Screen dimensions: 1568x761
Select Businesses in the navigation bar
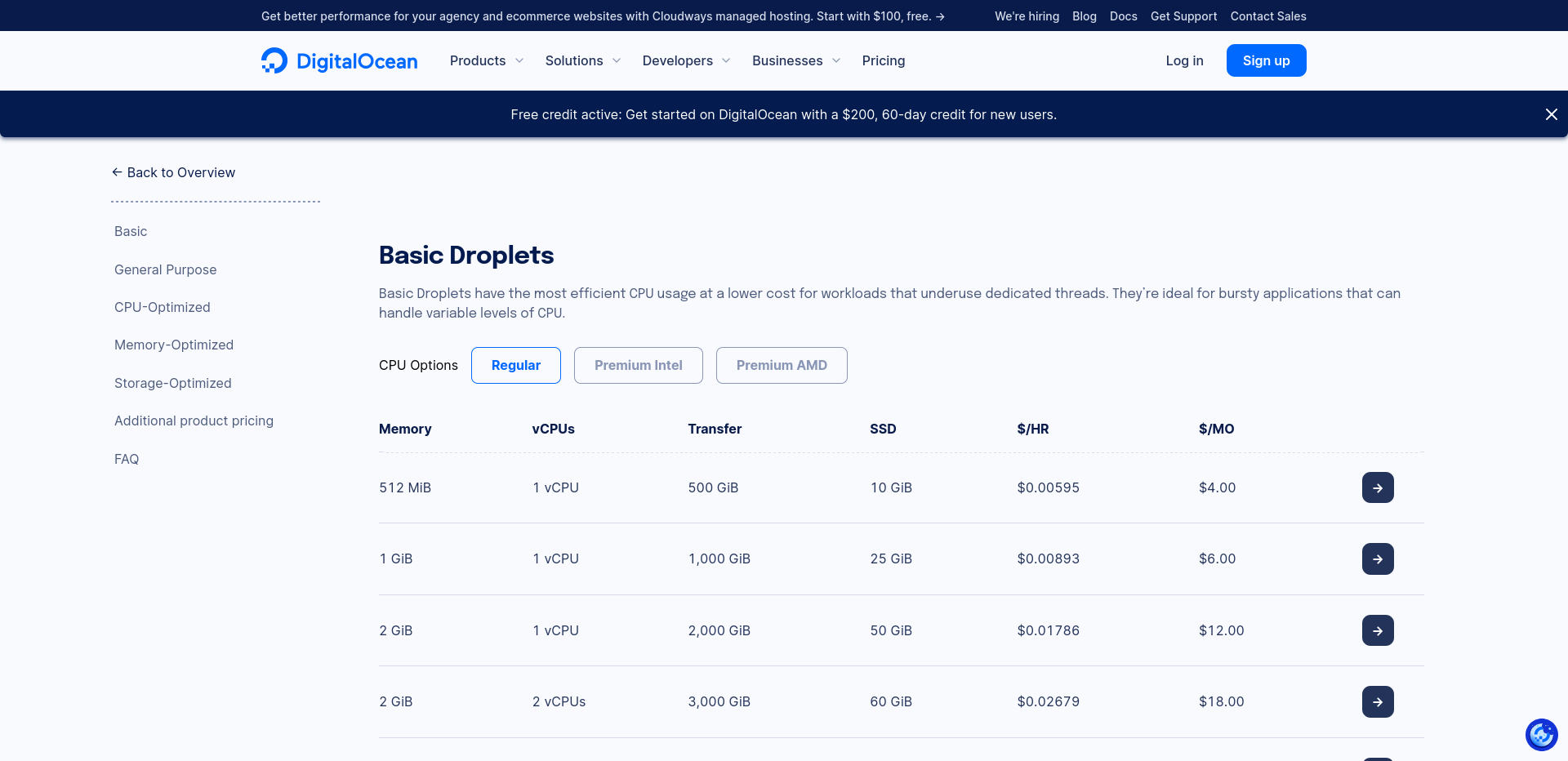(795, 60)
